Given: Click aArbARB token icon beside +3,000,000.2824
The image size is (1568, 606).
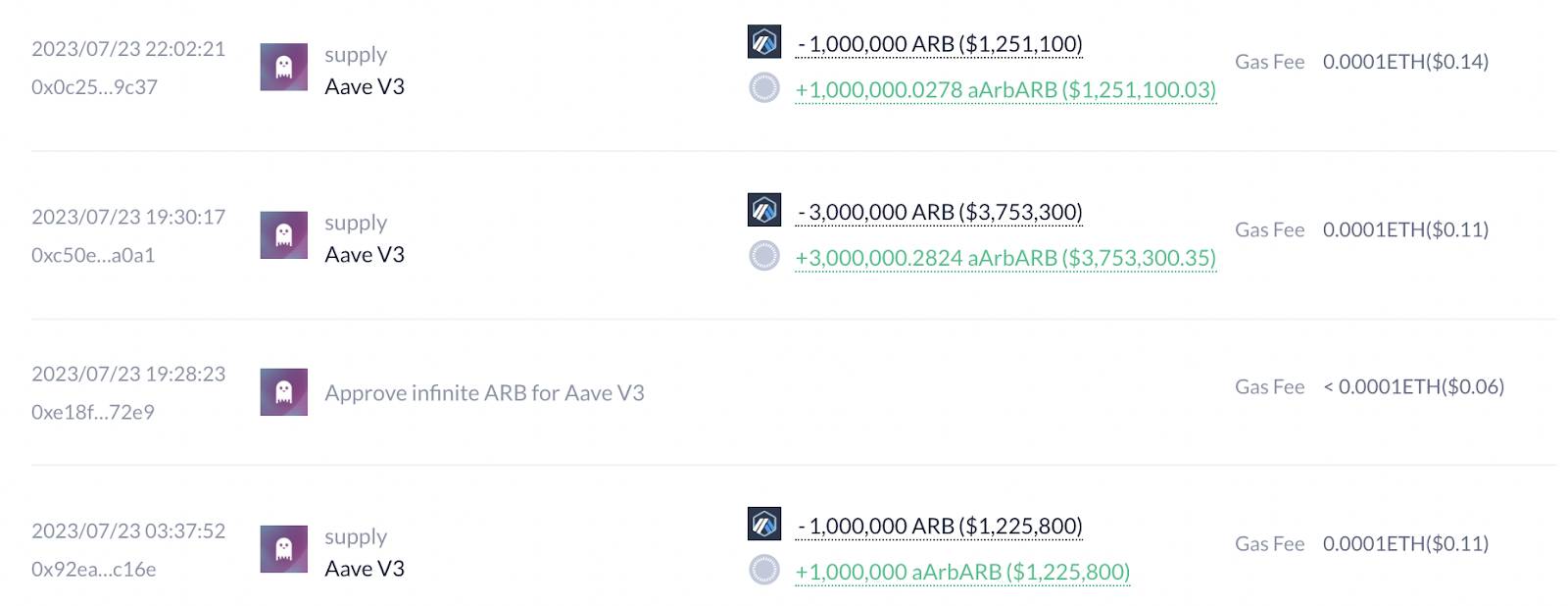Looking at the screenshot, I should (x=764, y=256).
